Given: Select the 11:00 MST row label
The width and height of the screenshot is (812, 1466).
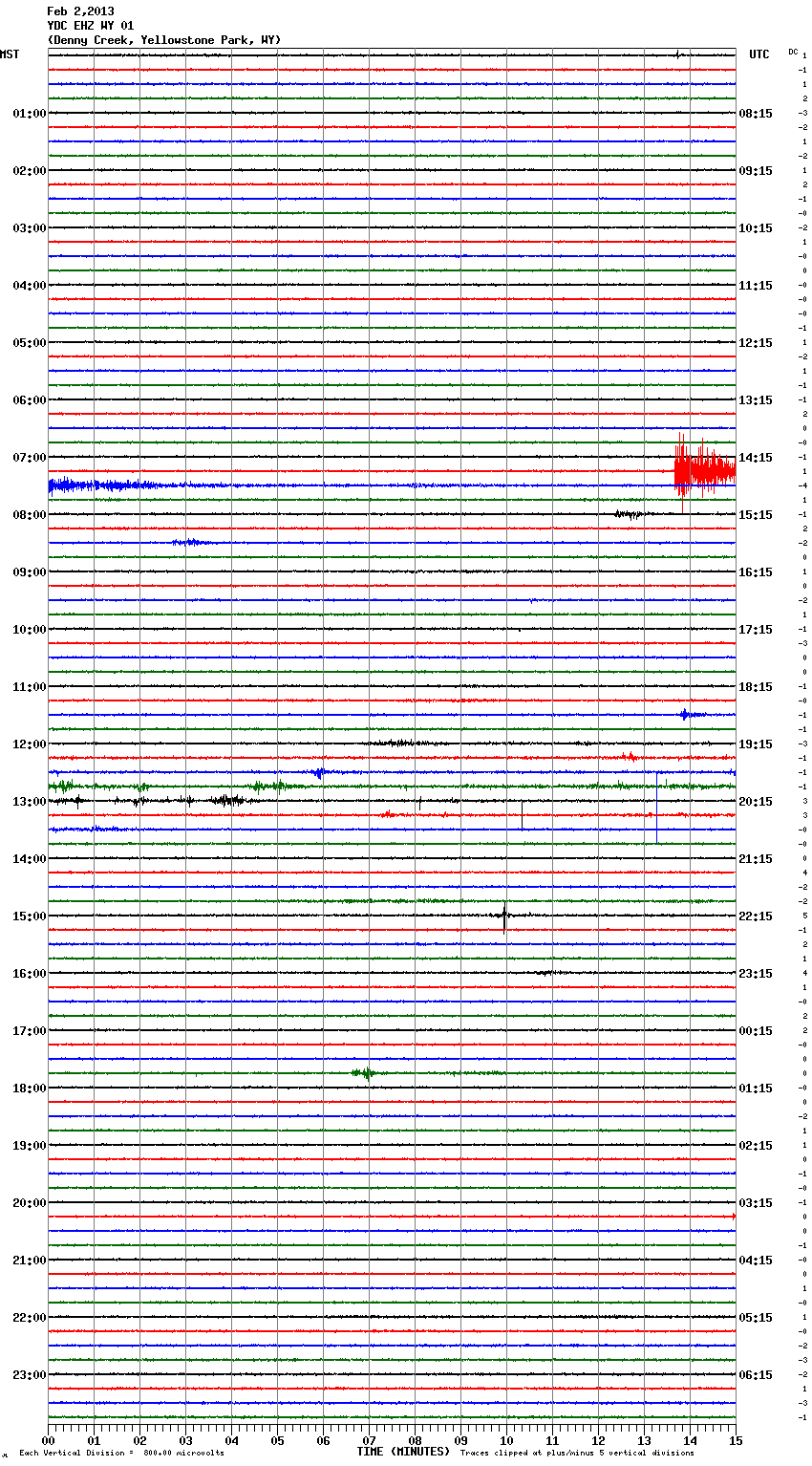Looking at the screenshot, I should (x=30, y=687).
